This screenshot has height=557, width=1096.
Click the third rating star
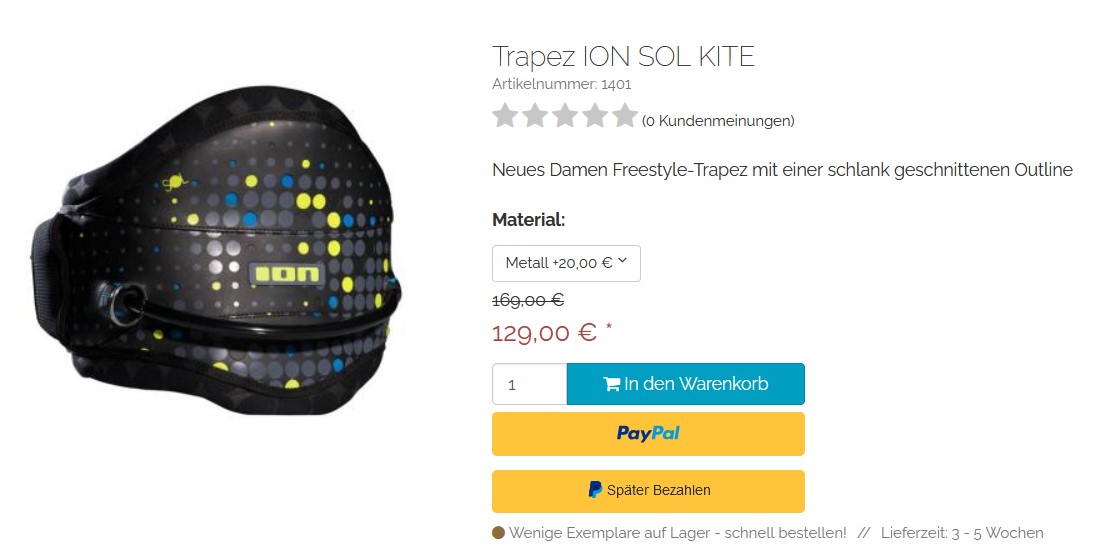tap(565, 116)
